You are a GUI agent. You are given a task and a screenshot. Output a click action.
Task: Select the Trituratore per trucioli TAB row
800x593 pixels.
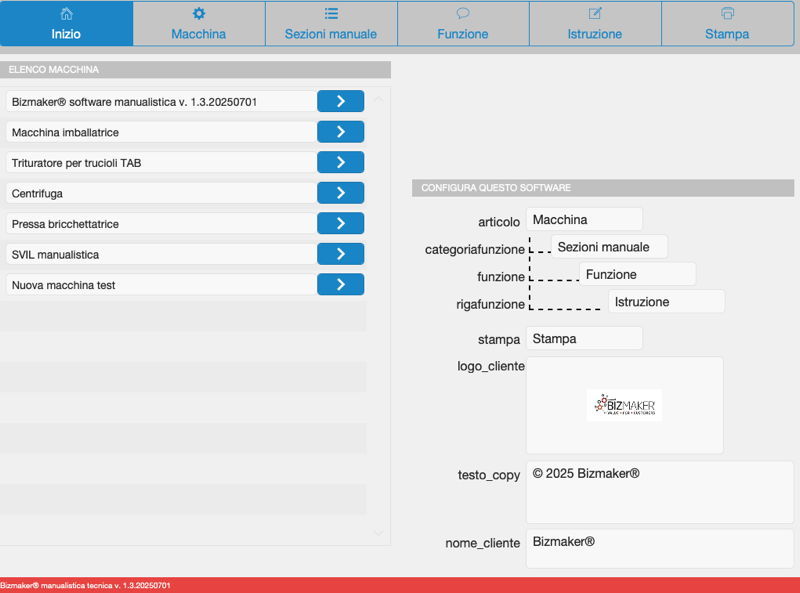[161, 163]
